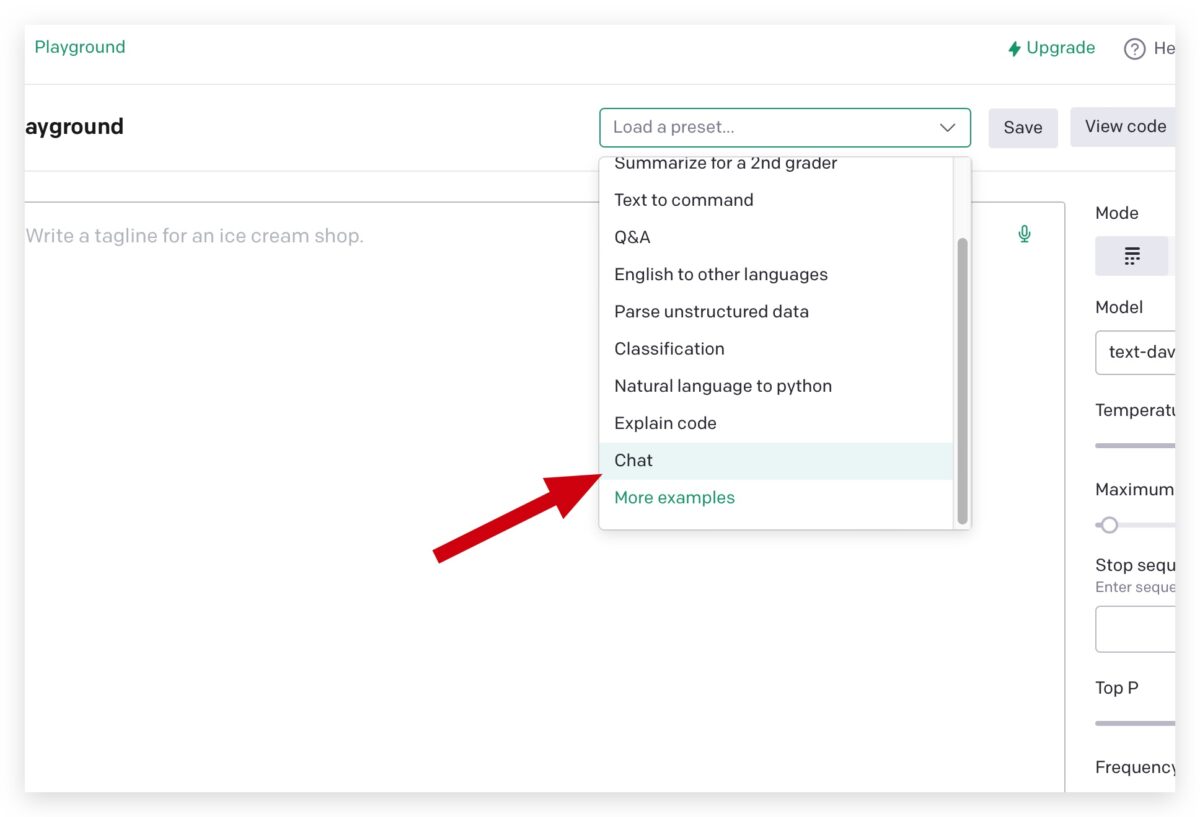Click the Save button
The image size is (1200, 817).
coord(1023,128)
